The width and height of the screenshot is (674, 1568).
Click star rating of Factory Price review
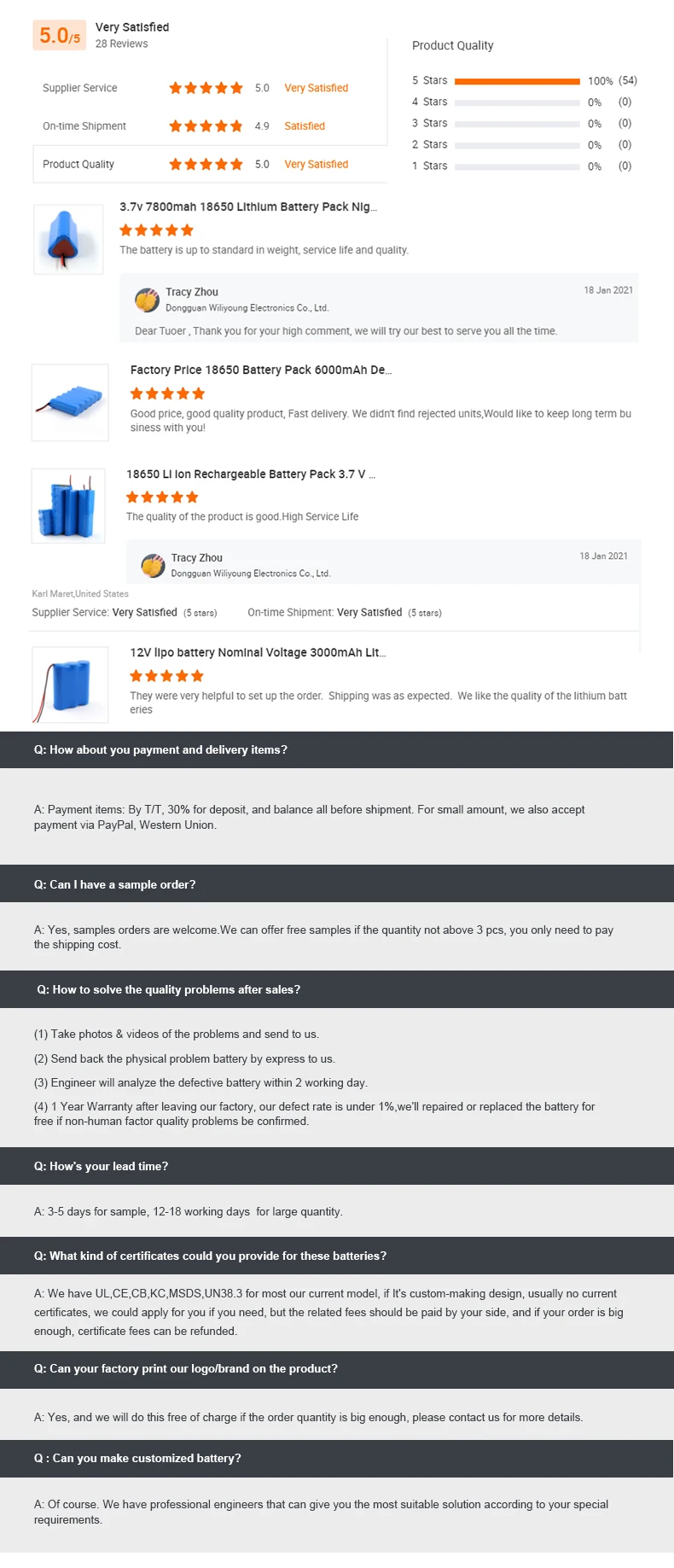tap(167, 393)
